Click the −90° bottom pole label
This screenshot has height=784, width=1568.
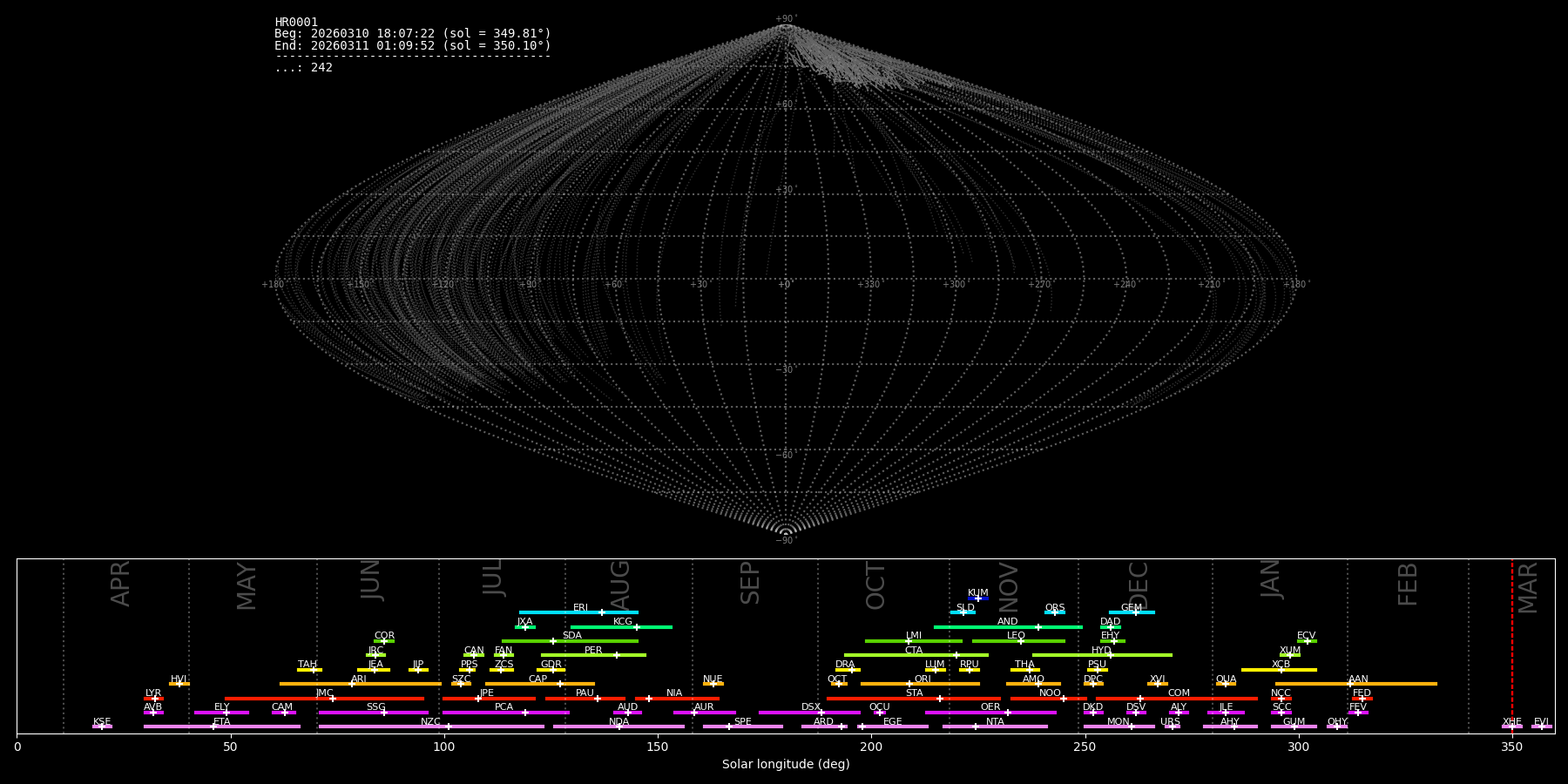point(786,541)
